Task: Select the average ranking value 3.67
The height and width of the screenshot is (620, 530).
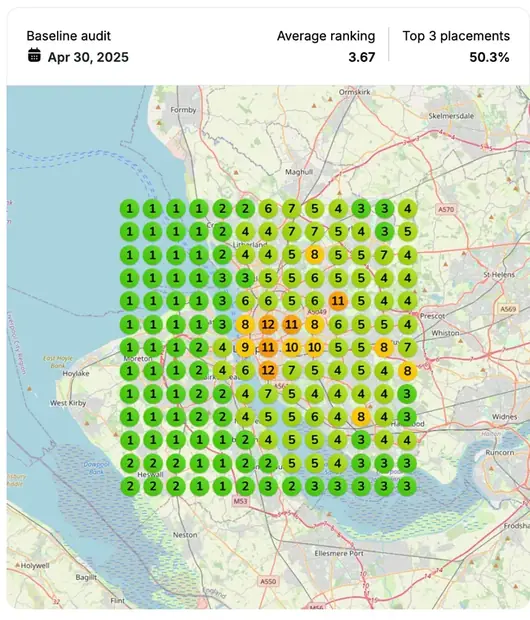Action: pyautogui.click(x=362, y=57)
